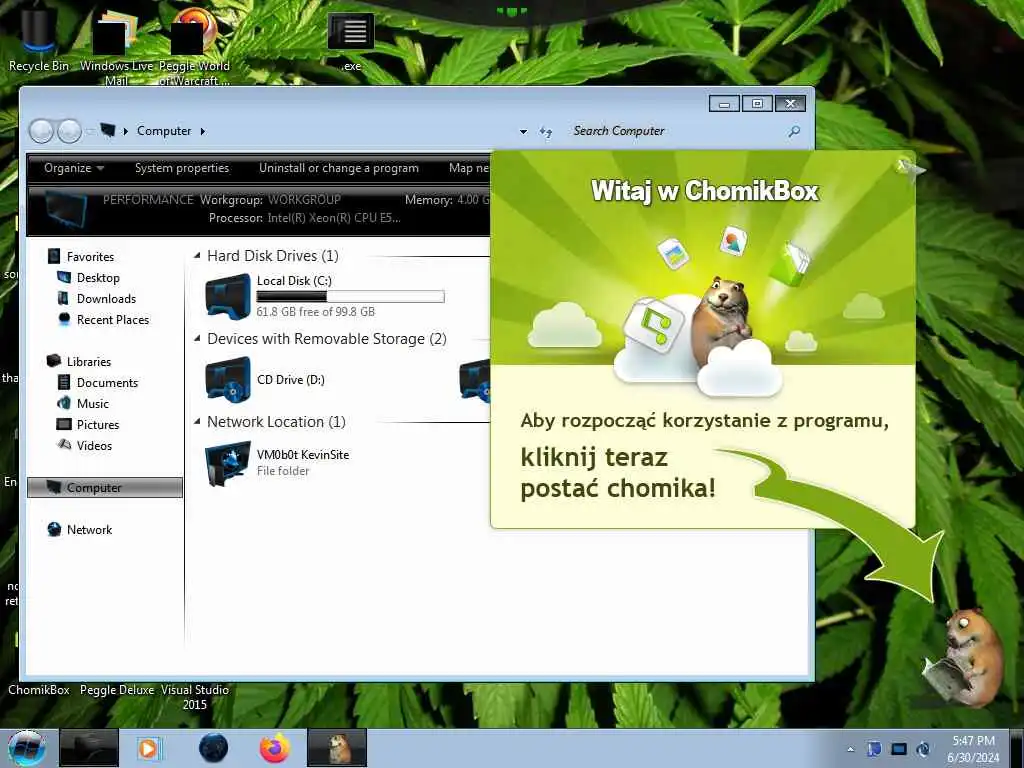Click the second removable drive icon beside CD Drive
Viewport: 1024px width, 768px height.
(x=475, y=379)
